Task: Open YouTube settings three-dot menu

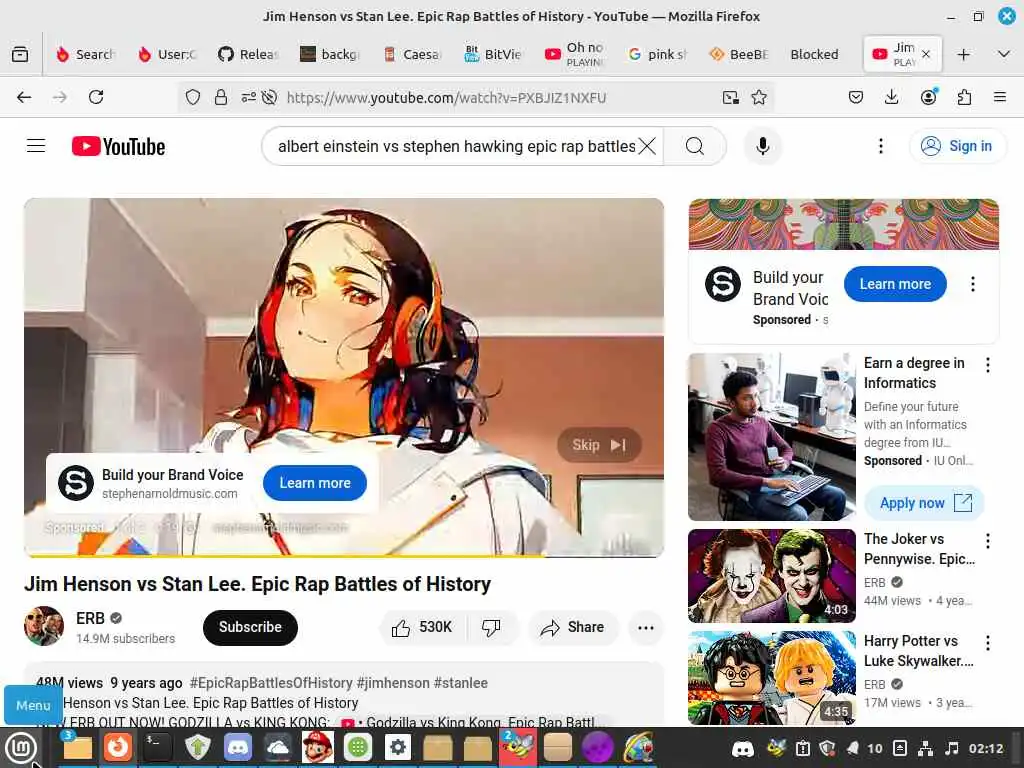Action: click(880, 146)
